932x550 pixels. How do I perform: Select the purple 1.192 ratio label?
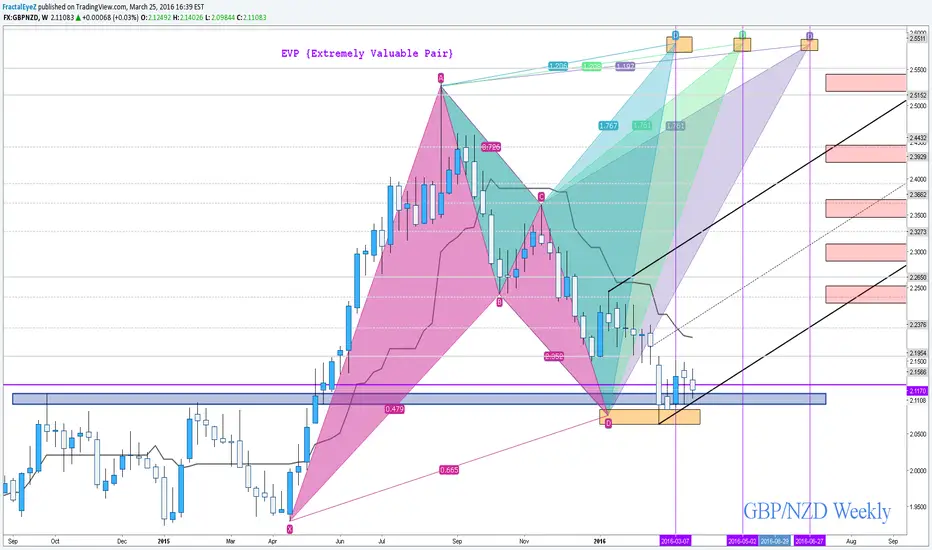click(x=625, y=66)
